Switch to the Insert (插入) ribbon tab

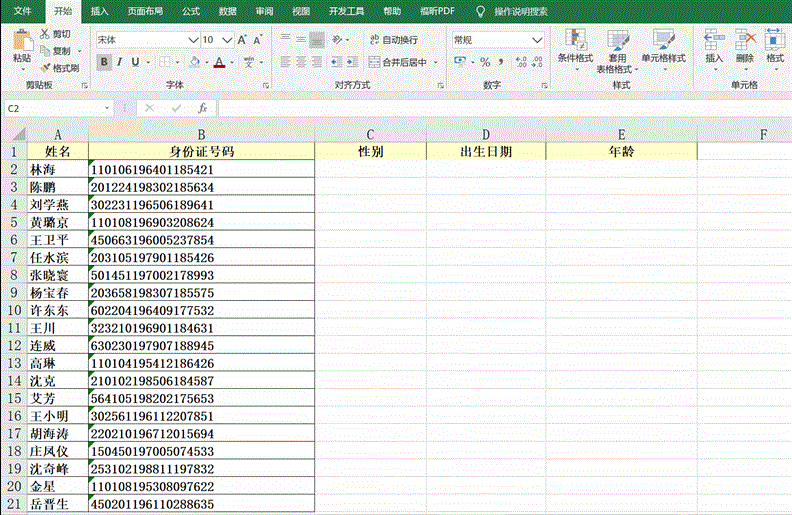(x=100, y=11)
